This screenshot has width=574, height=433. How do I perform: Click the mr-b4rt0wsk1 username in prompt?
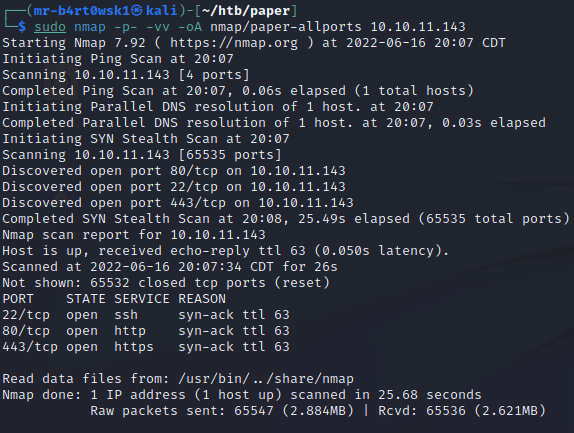[81, 11]
